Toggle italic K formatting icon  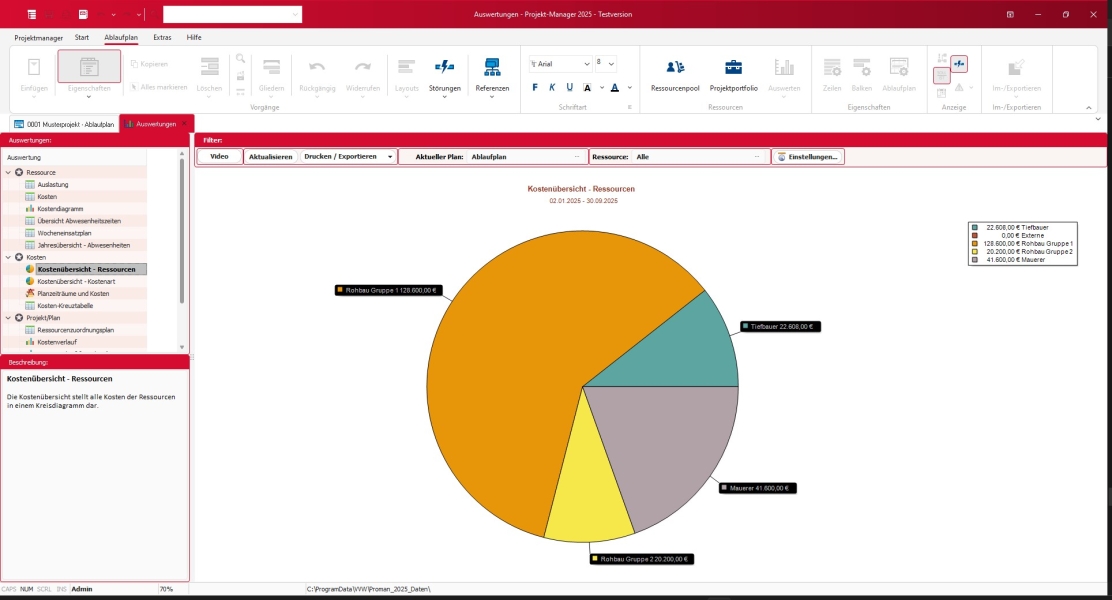pyautogui.click(x=552, y=87)
